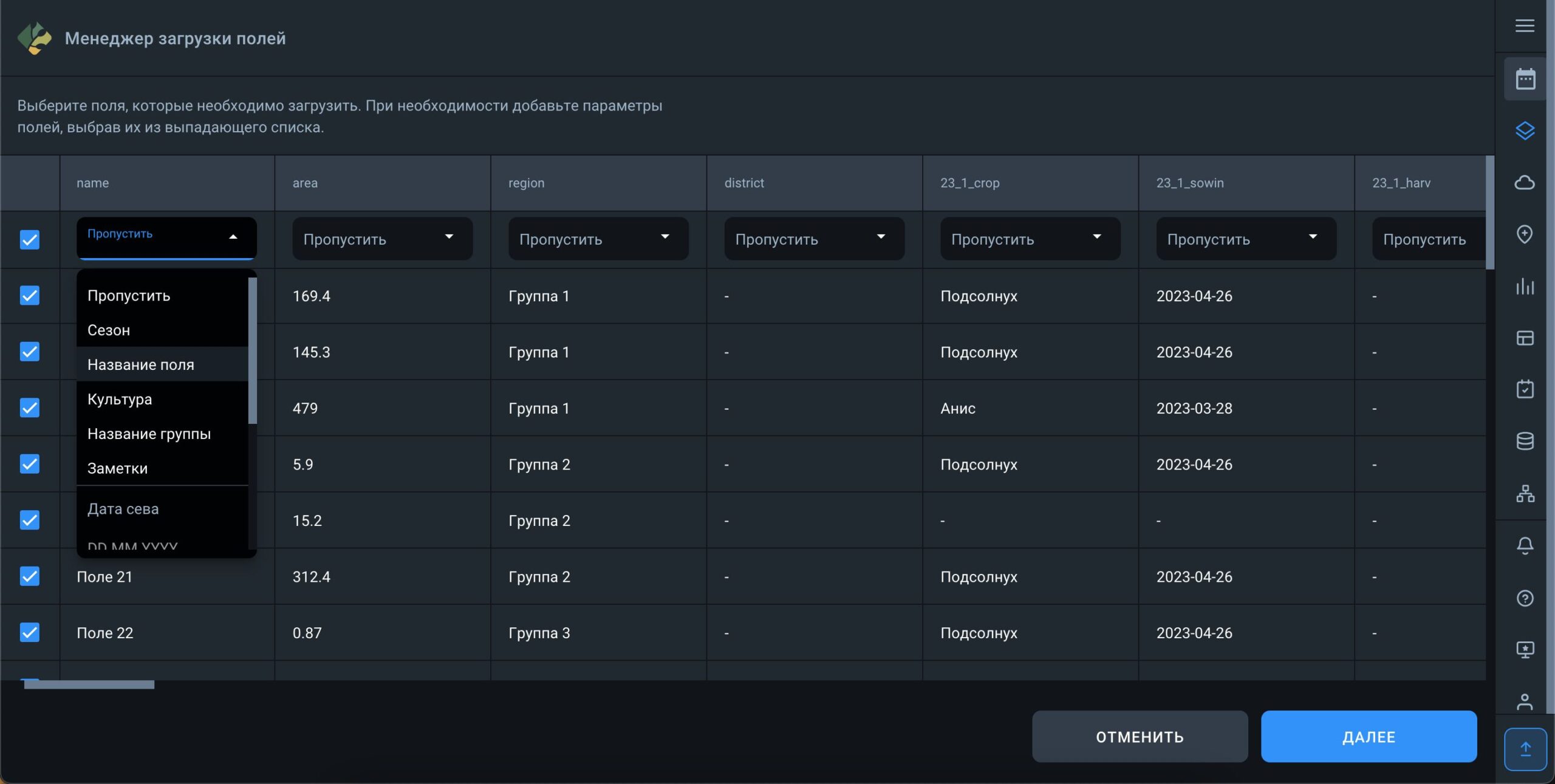Disable checkbox for Поле 22 row

(x=29, y=631)
